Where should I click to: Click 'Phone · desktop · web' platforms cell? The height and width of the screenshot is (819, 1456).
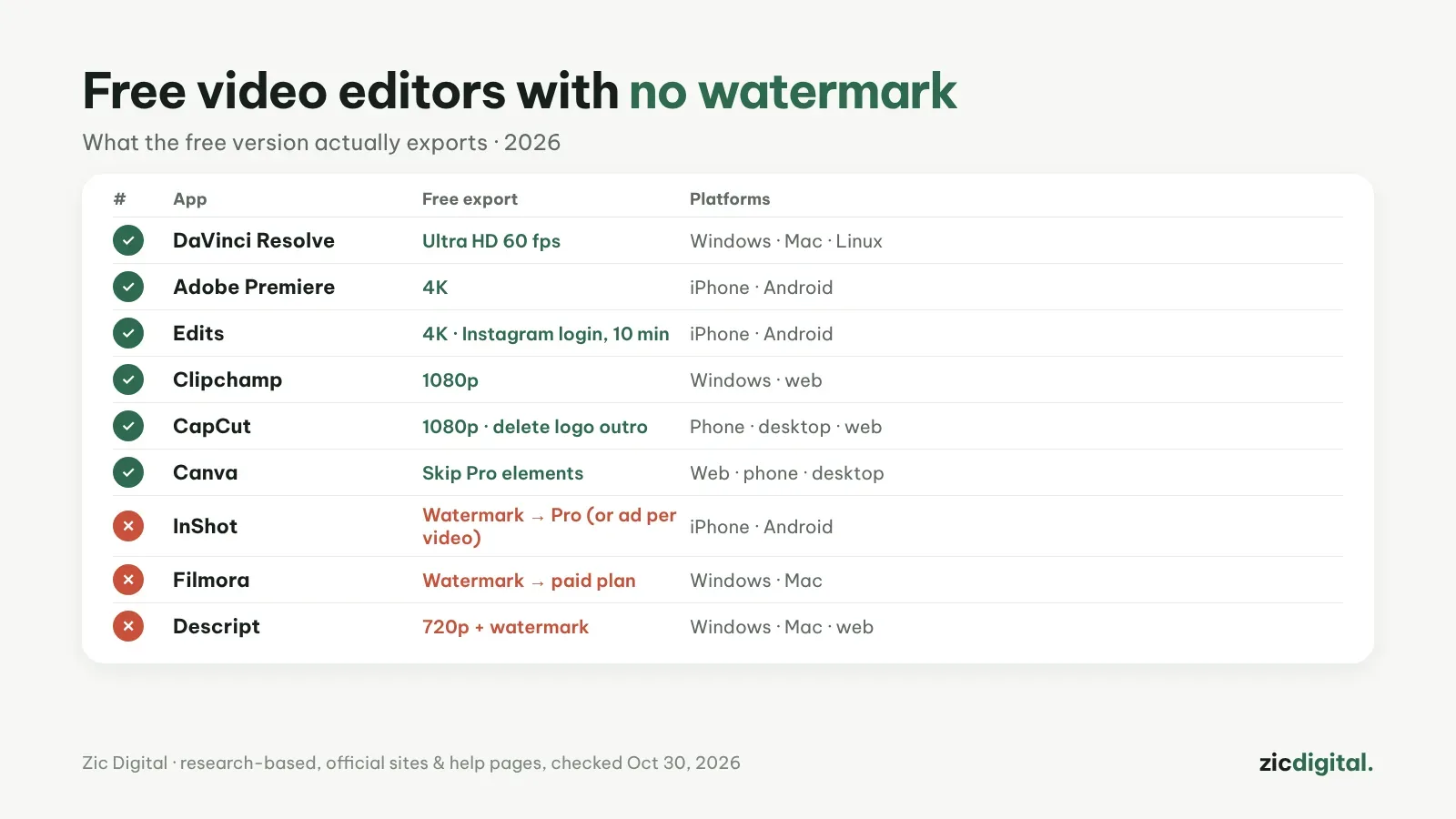click(785, 427)
